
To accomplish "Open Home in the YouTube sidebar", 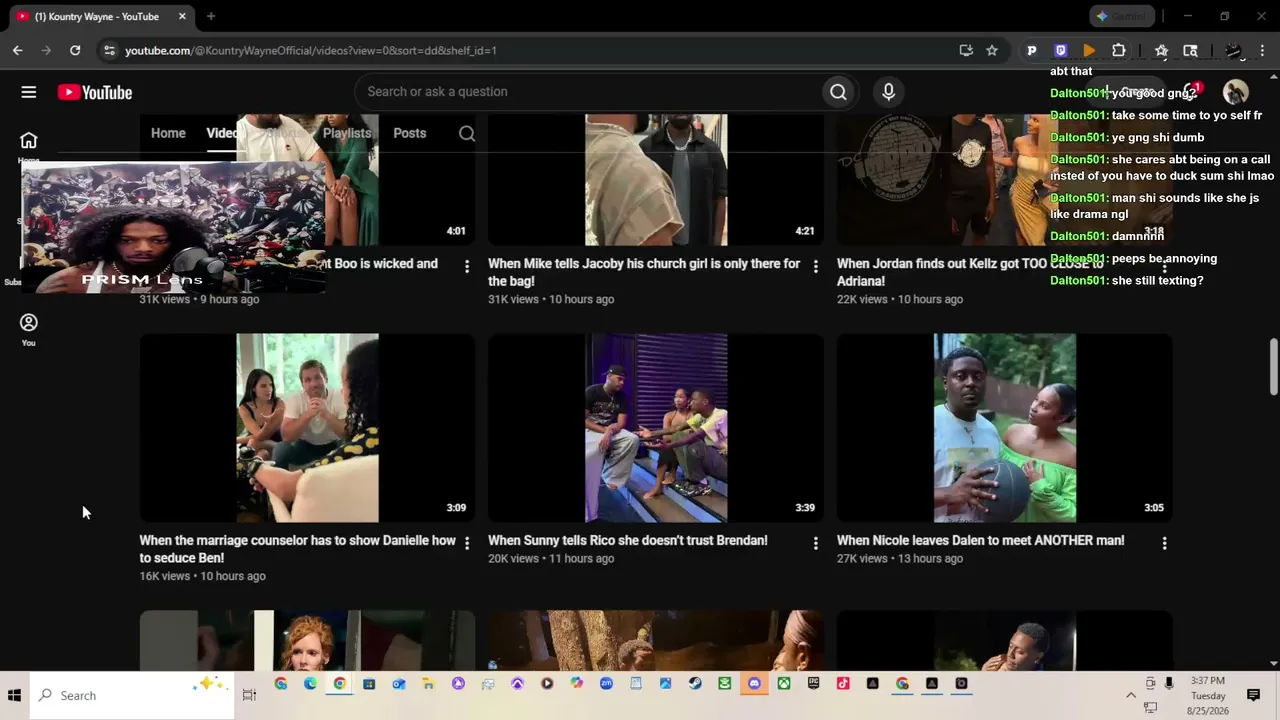I will point(29,145).
